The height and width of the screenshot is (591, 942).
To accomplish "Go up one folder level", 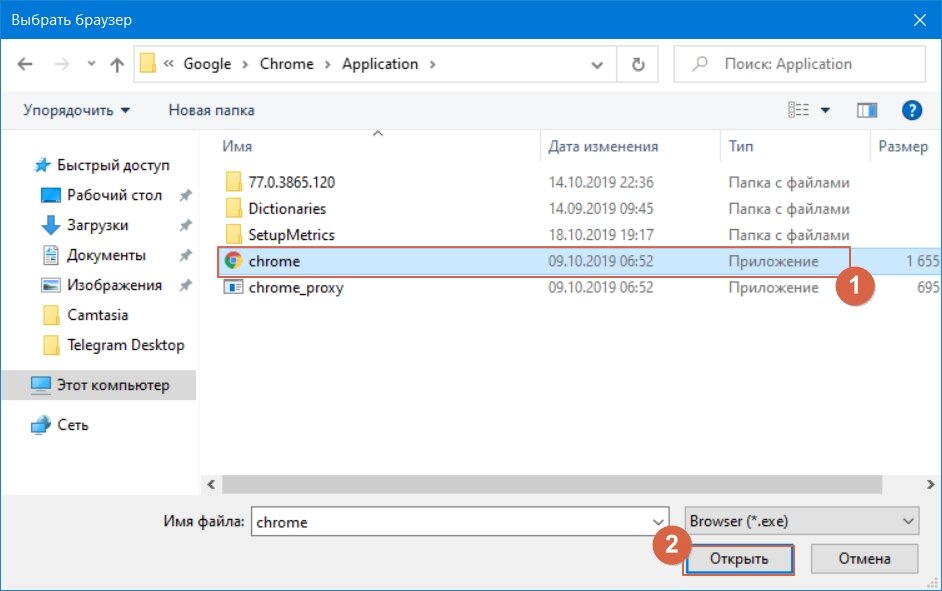I will click(117, 64).
